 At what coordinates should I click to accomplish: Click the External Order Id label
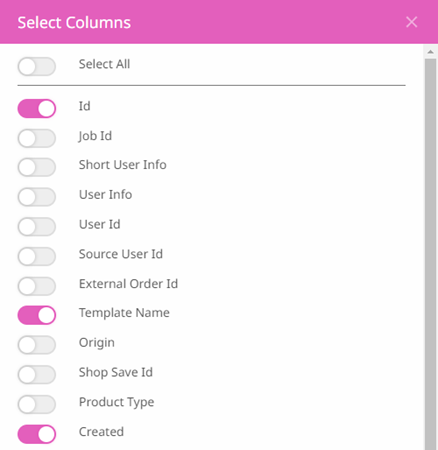(128, 284)
